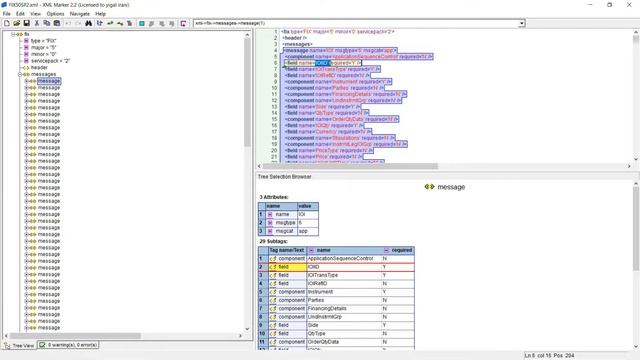Screen dimensions: 640x360
Task: Click the Instrument cell in Subtags table
Action: pos(344,292)
